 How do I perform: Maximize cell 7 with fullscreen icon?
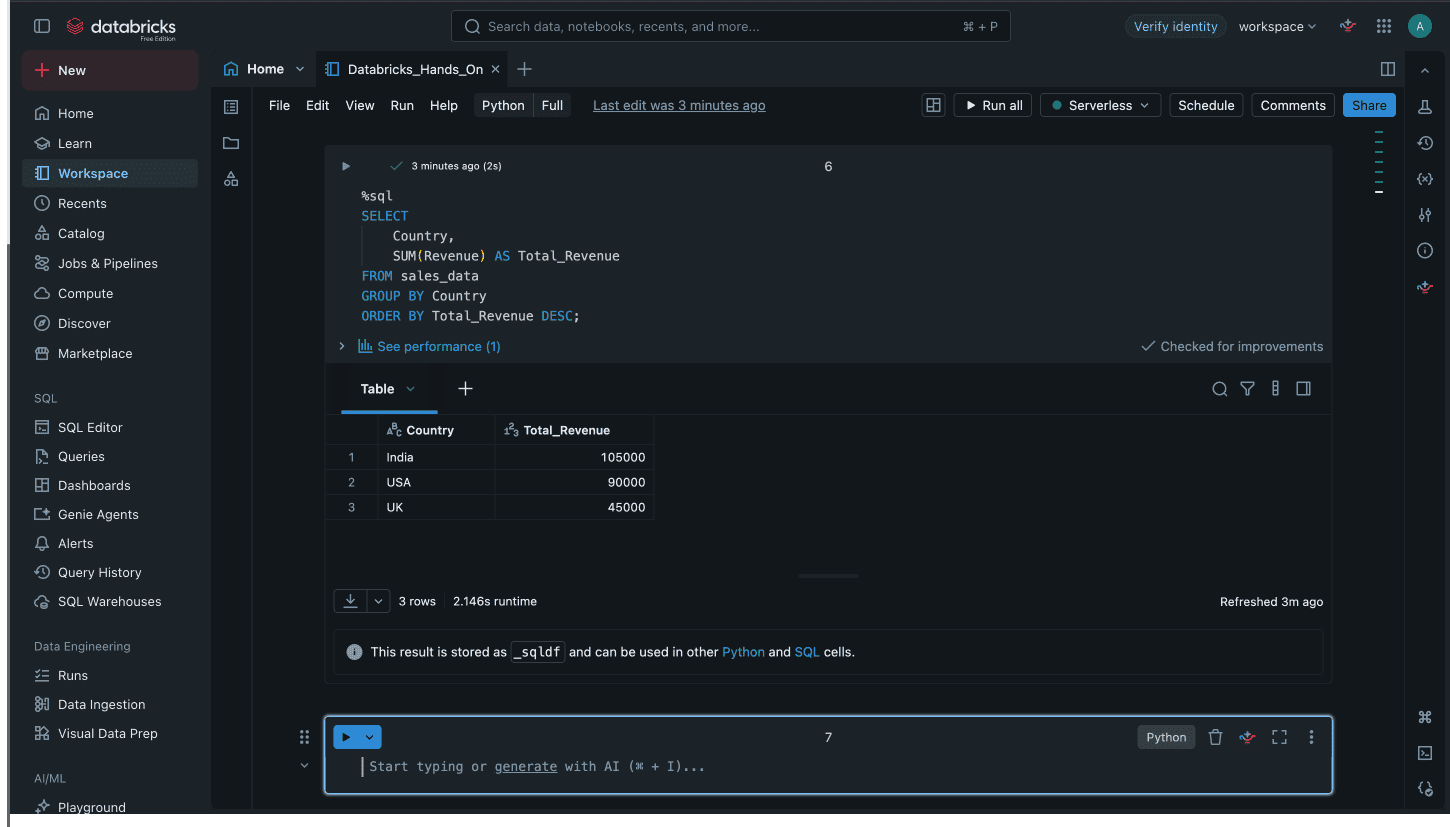(1279, 737)
